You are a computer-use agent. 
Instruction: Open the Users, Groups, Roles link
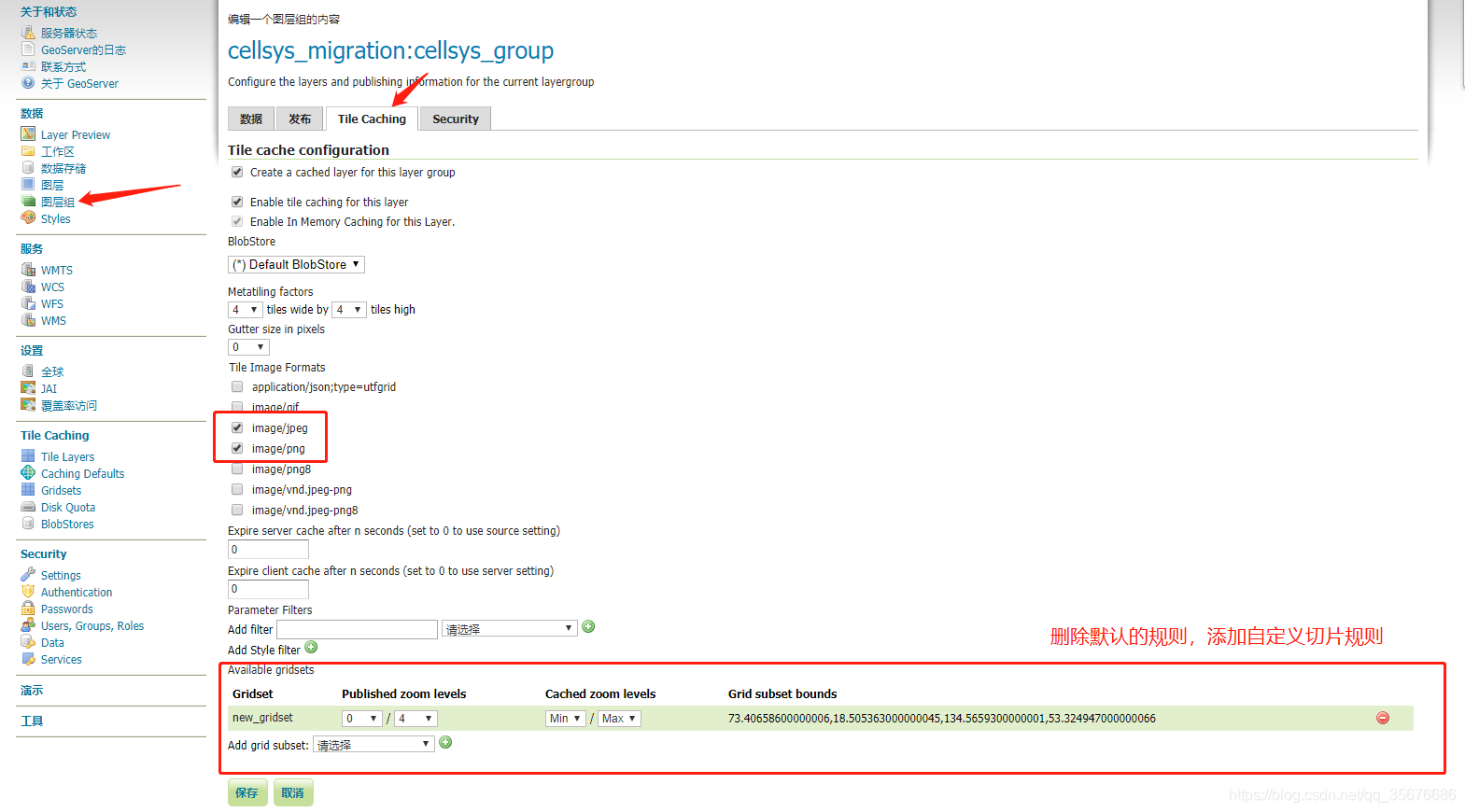(x=92, y=626)
